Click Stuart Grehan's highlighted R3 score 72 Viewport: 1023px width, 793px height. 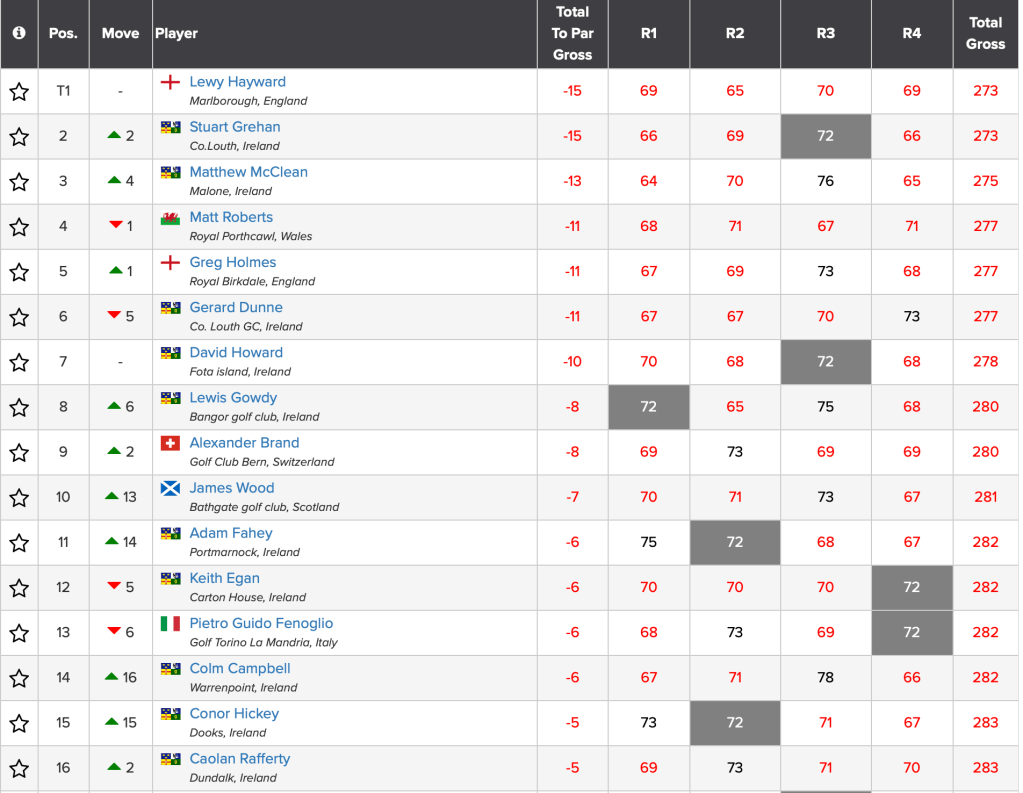click(825, 136)
